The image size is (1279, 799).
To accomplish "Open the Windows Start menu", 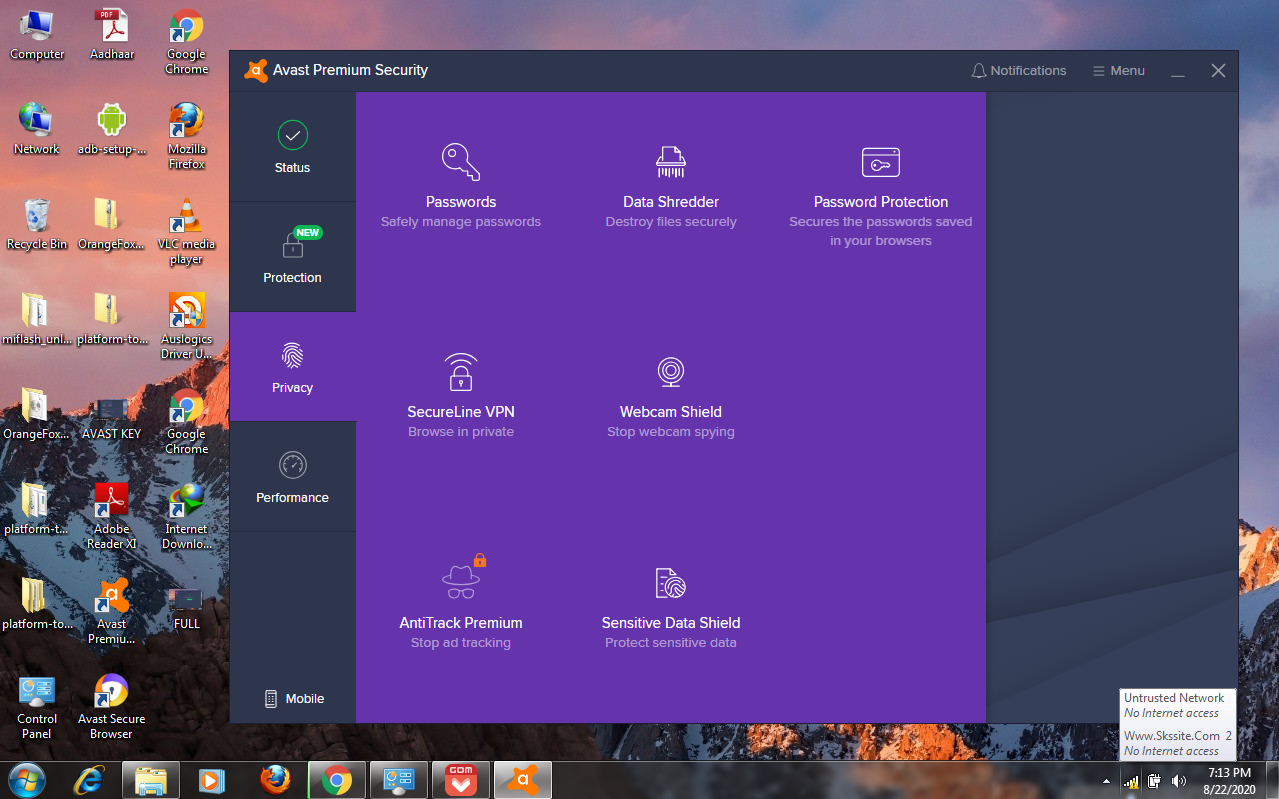I will tap(27, 779).
